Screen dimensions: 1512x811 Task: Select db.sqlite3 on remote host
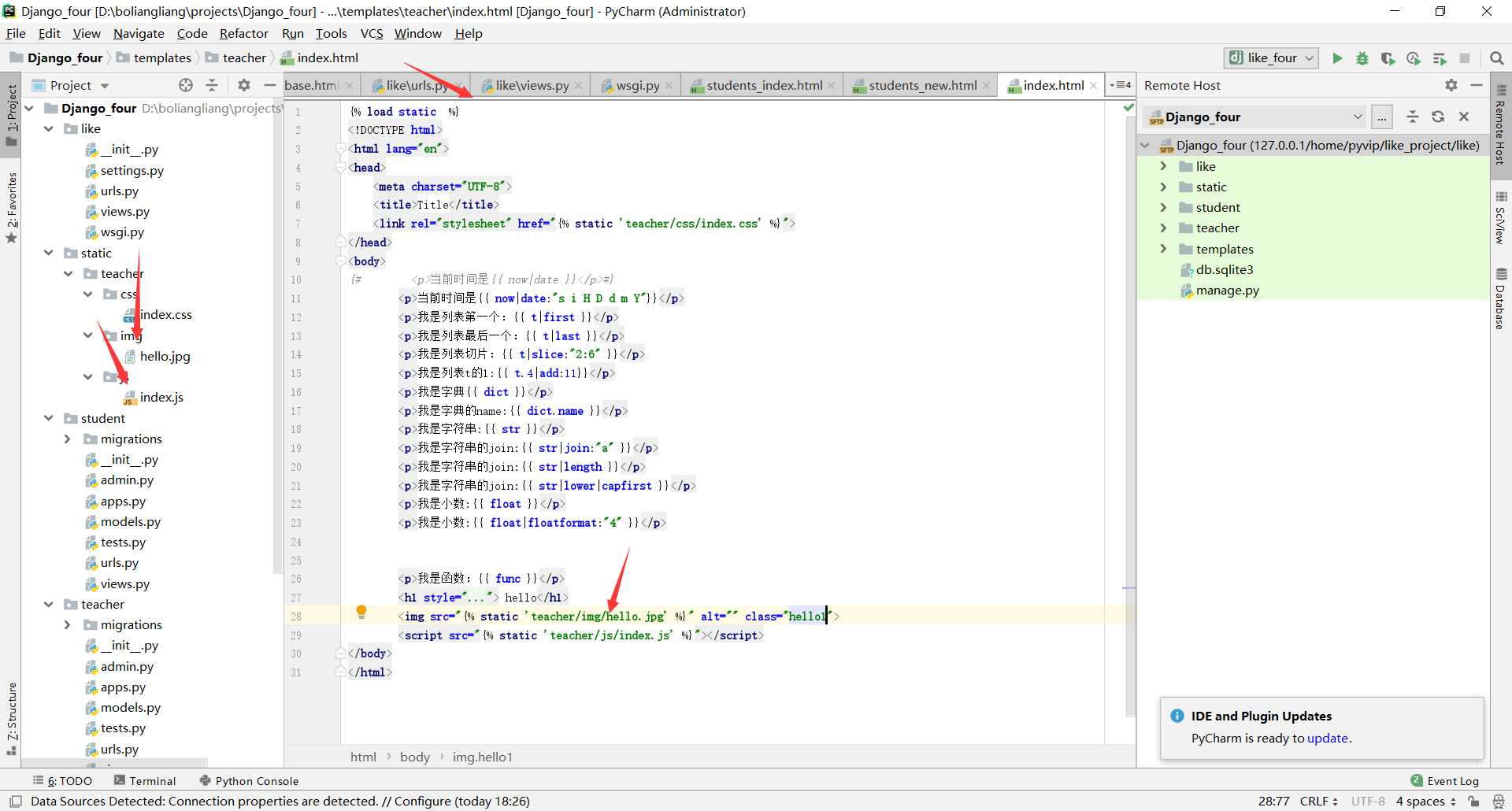pyautogui.click(x=1225, y=269)
